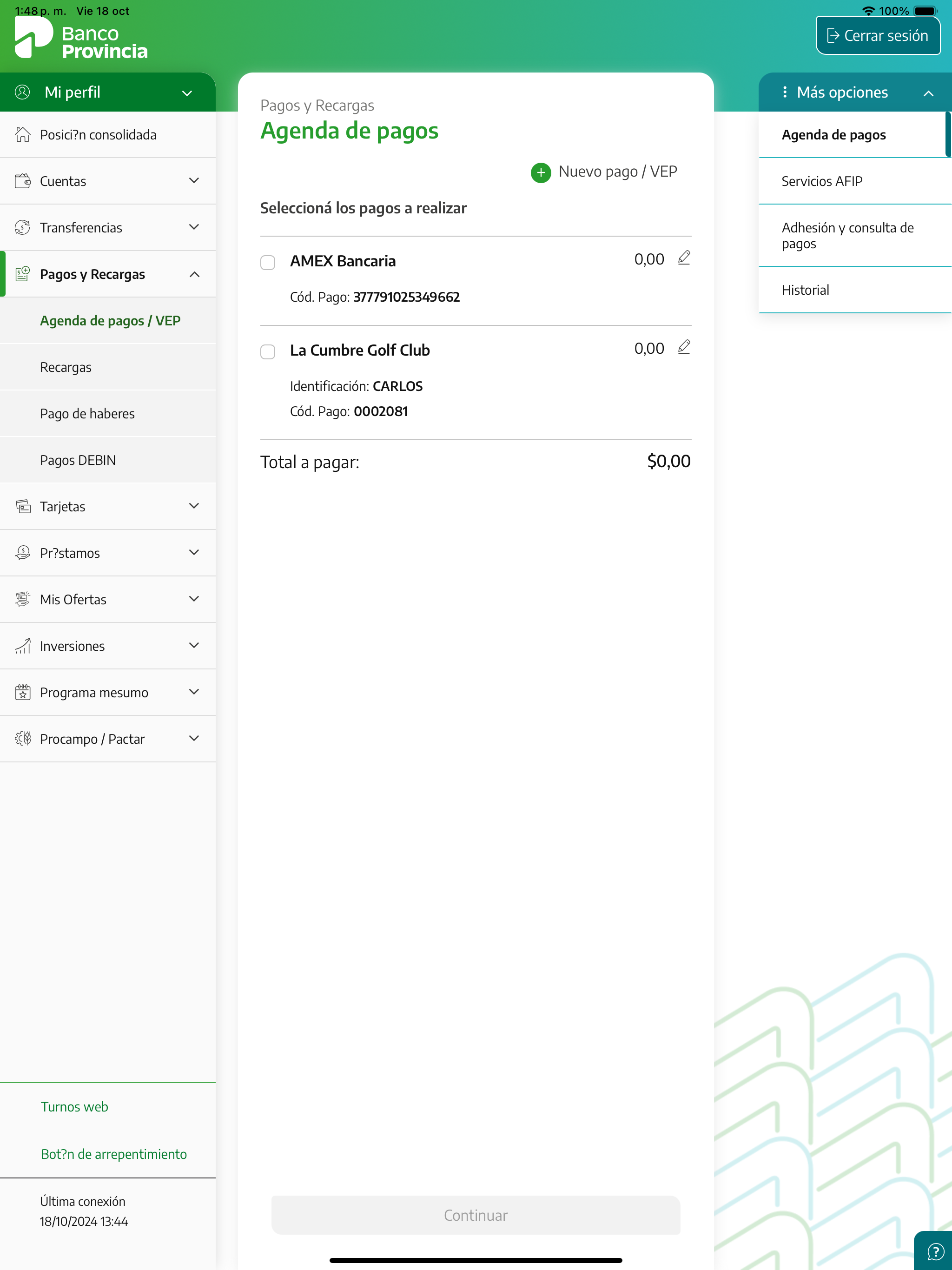The height and width of the screenshot is (1270, 952).
Task: Click La Cumbre Golf Club code 0002081
Action: [381, 411]
